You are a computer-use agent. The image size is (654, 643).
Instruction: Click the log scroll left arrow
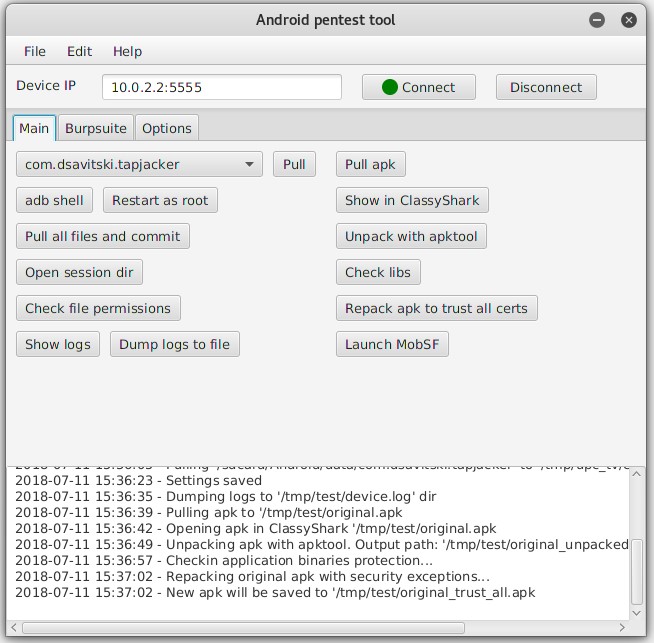click(x=14, y=628)
